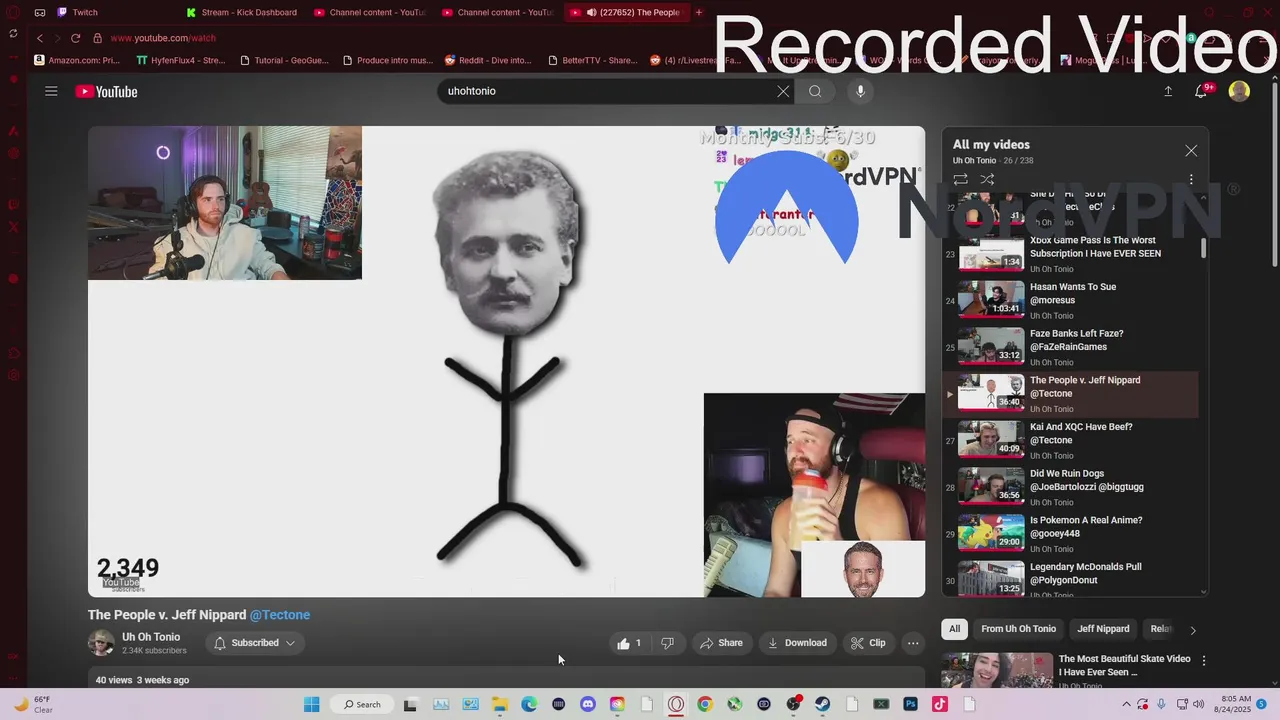Dislike this video with thumbs down
This screenshot has height=720, width=1280.
click(x=667, y=643)
